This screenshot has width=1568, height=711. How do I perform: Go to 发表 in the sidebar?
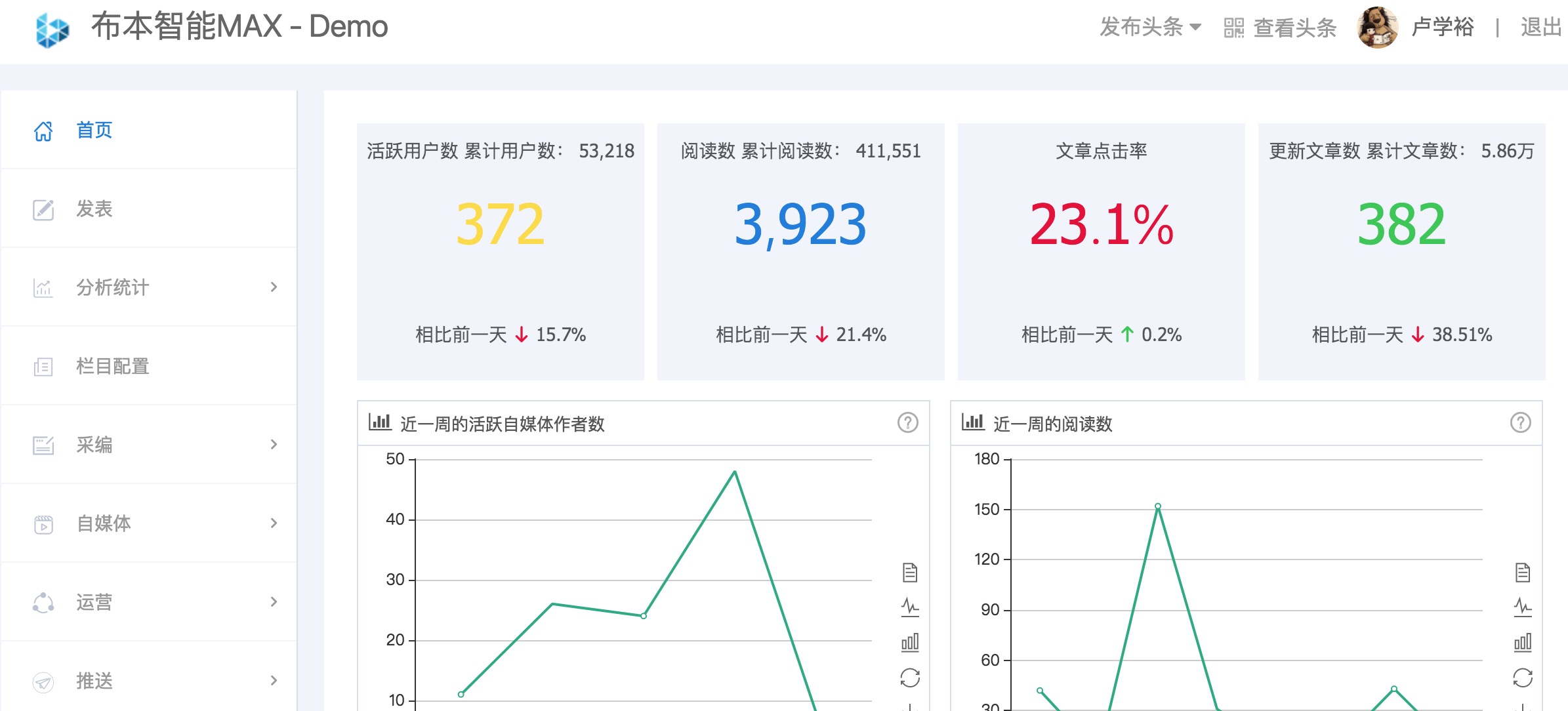[149, 209]
